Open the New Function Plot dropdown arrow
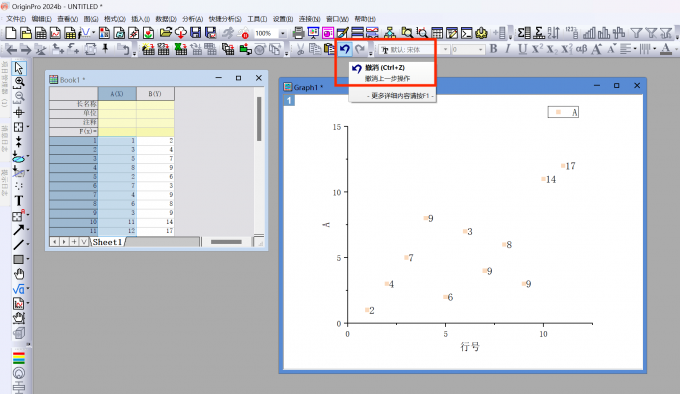This screenshot has height=394, width=680. 93,33
